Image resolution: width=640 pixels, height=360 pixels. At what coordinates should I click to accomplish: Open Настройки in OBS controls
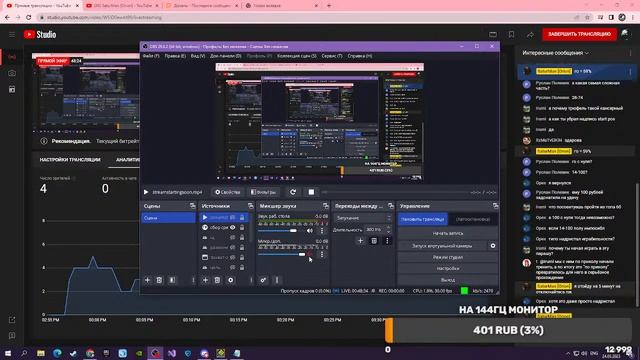448,269
